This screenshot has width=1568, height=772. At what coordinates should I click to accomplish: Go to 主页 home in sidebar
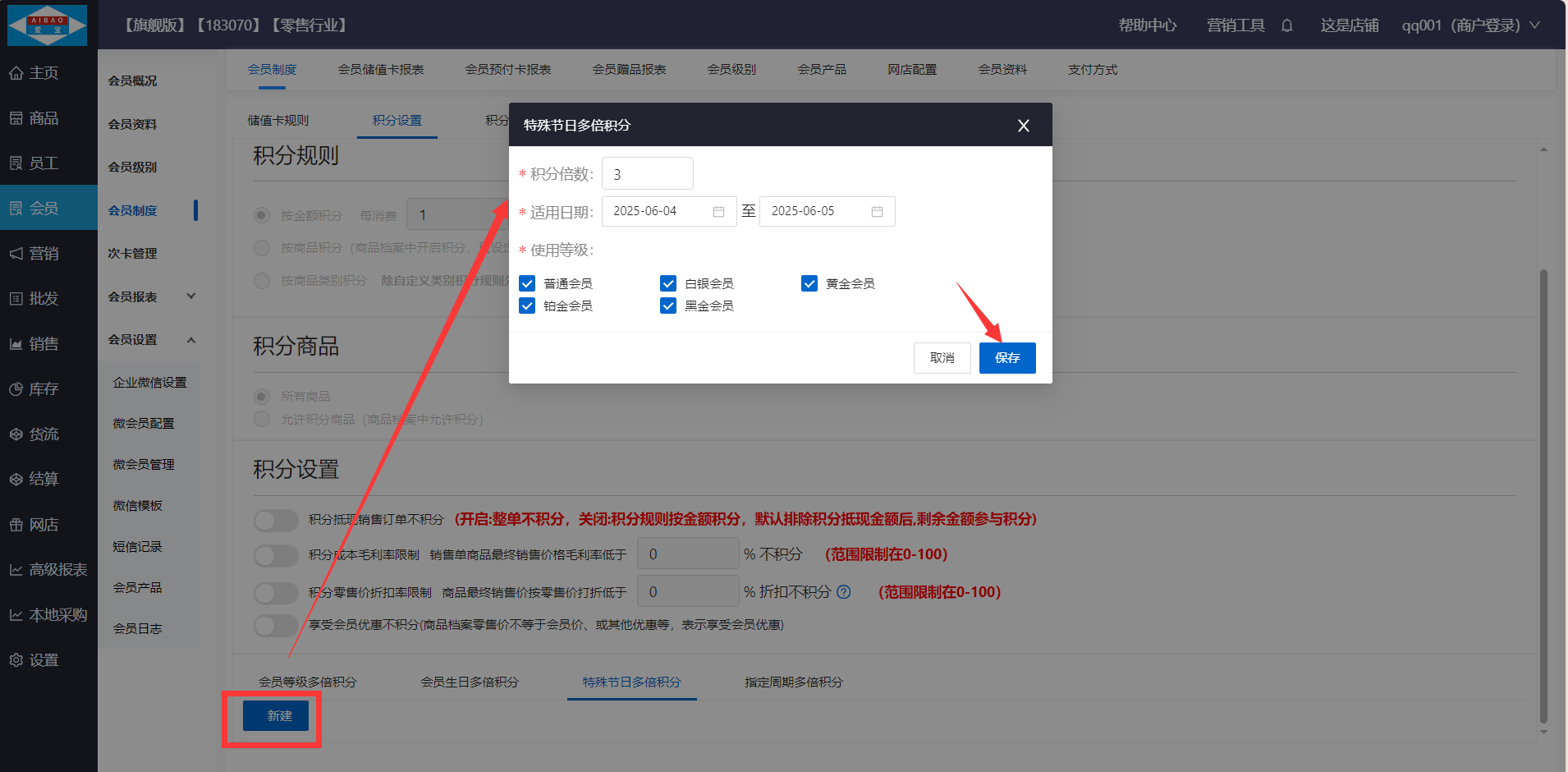pyautogui.click(x=44, y=73)
